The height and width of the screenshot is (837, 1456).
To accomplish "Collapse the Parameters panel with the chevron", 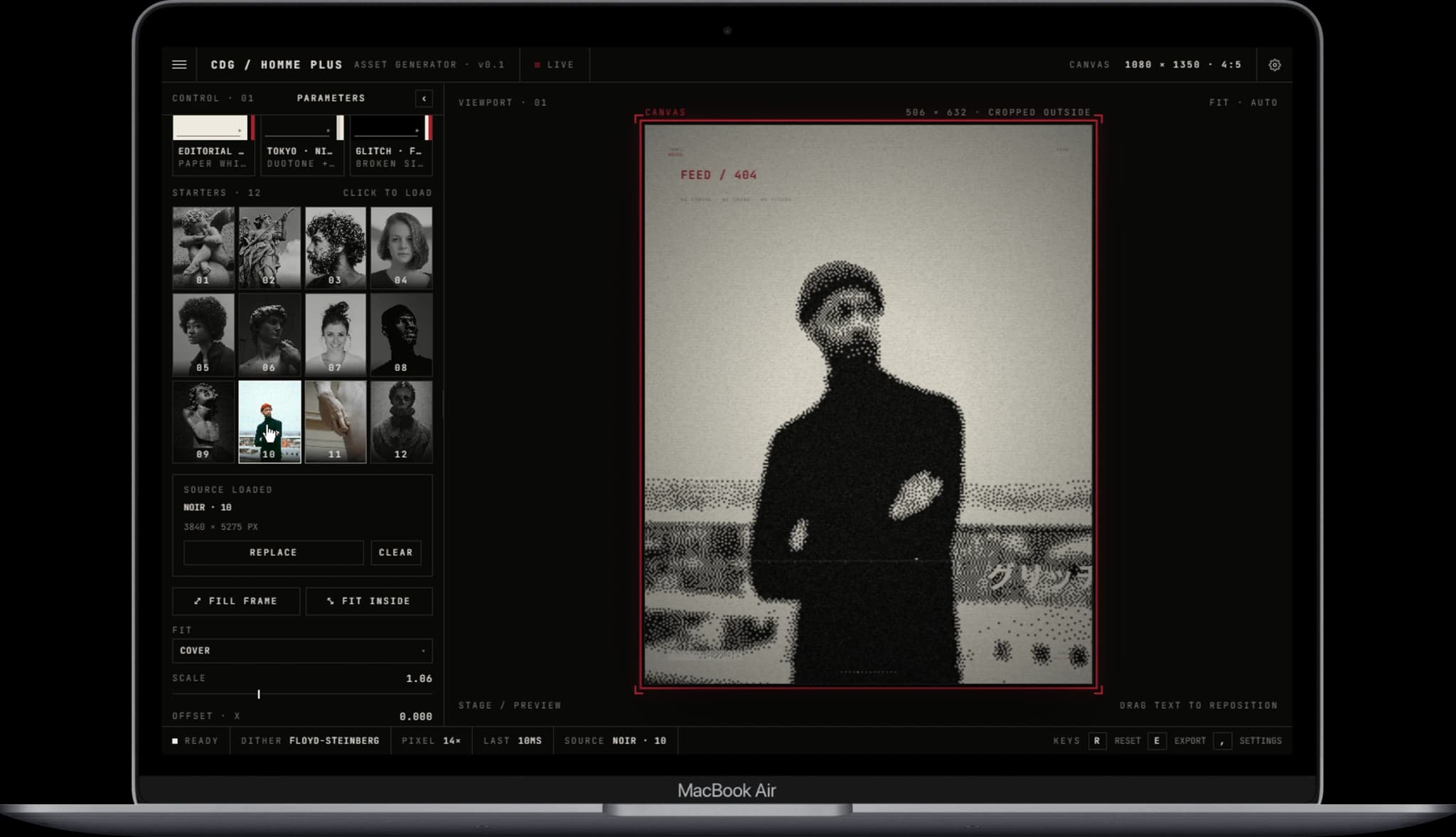I will tap(424, 98).
